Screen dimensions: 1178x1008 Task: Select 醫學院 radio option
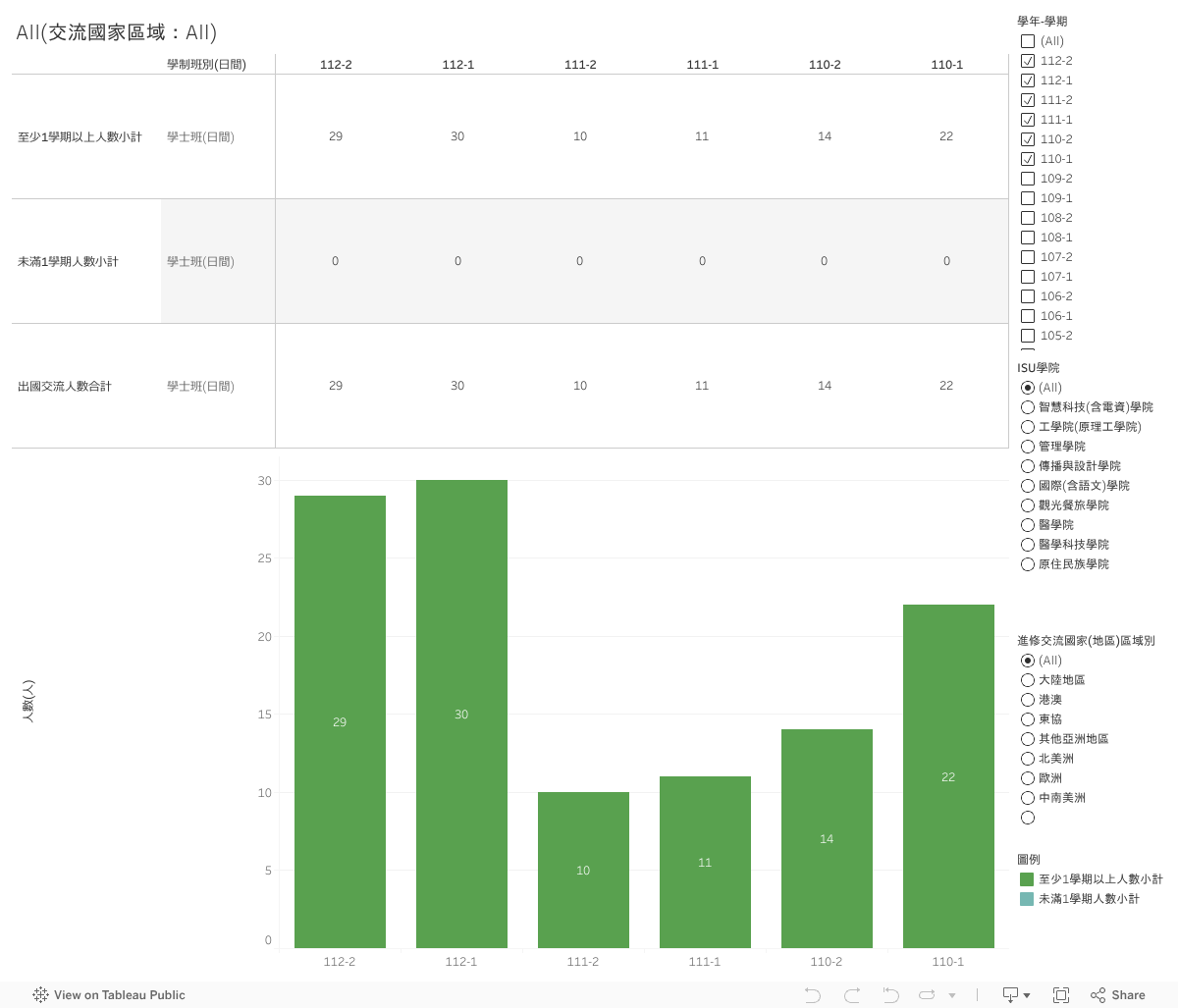[1028, 525]
